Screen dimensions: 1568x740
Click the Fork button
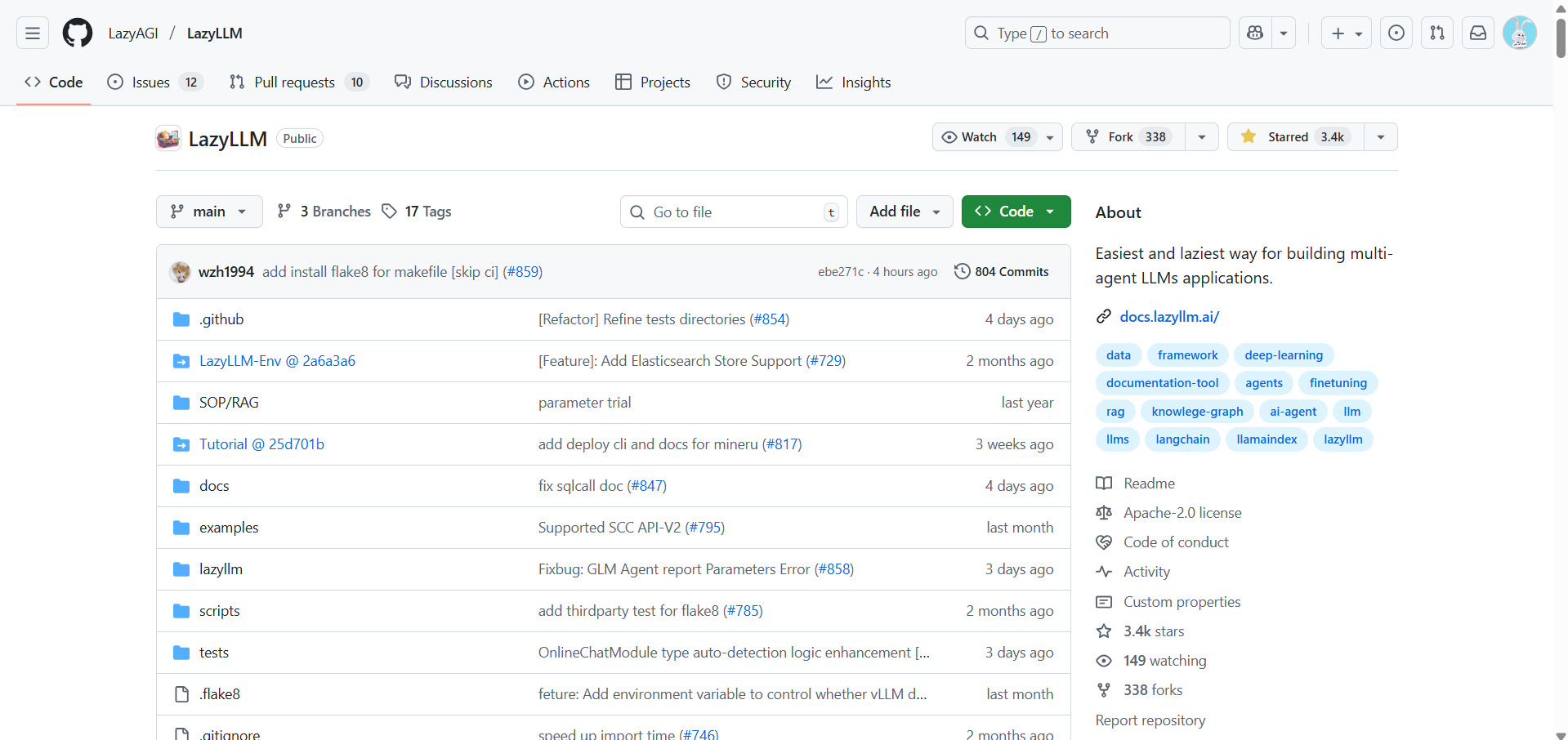click(x=1128, y=137)
